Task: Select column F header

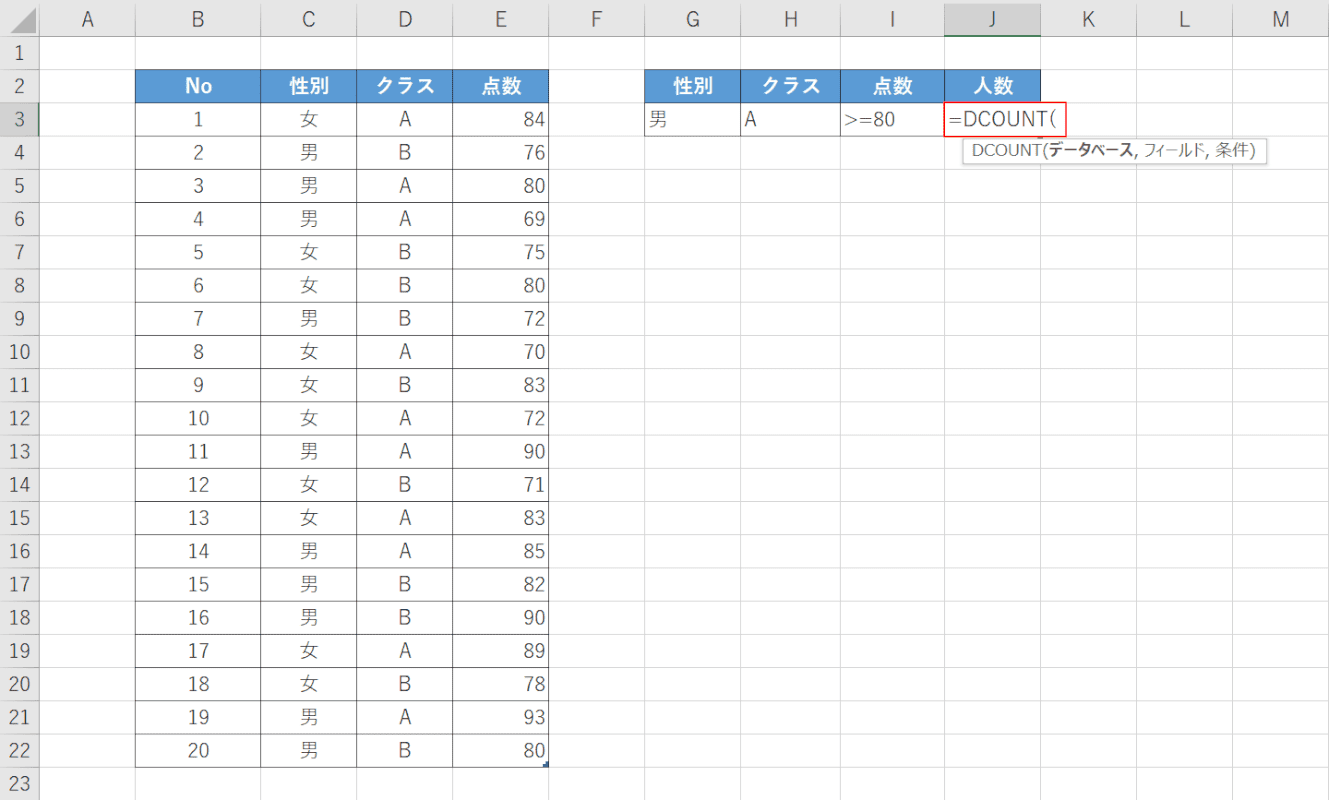Action: (597, 18)
